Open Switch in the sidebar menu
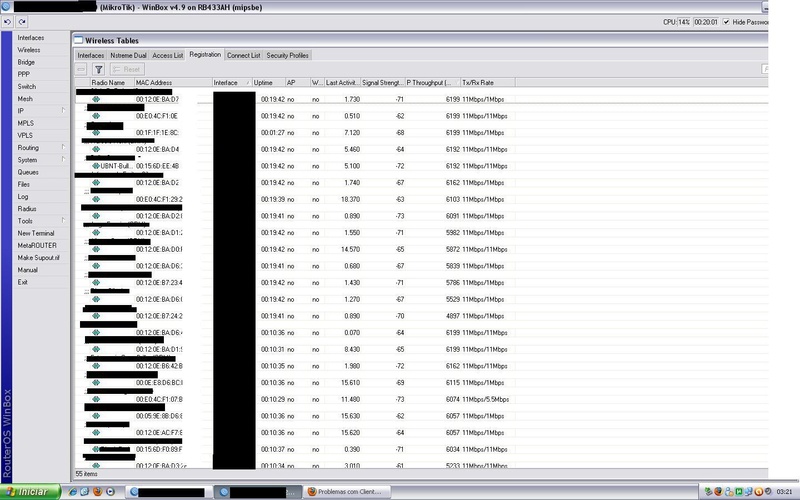The height and width of the screenshot is (500, 800). [27, 87]
